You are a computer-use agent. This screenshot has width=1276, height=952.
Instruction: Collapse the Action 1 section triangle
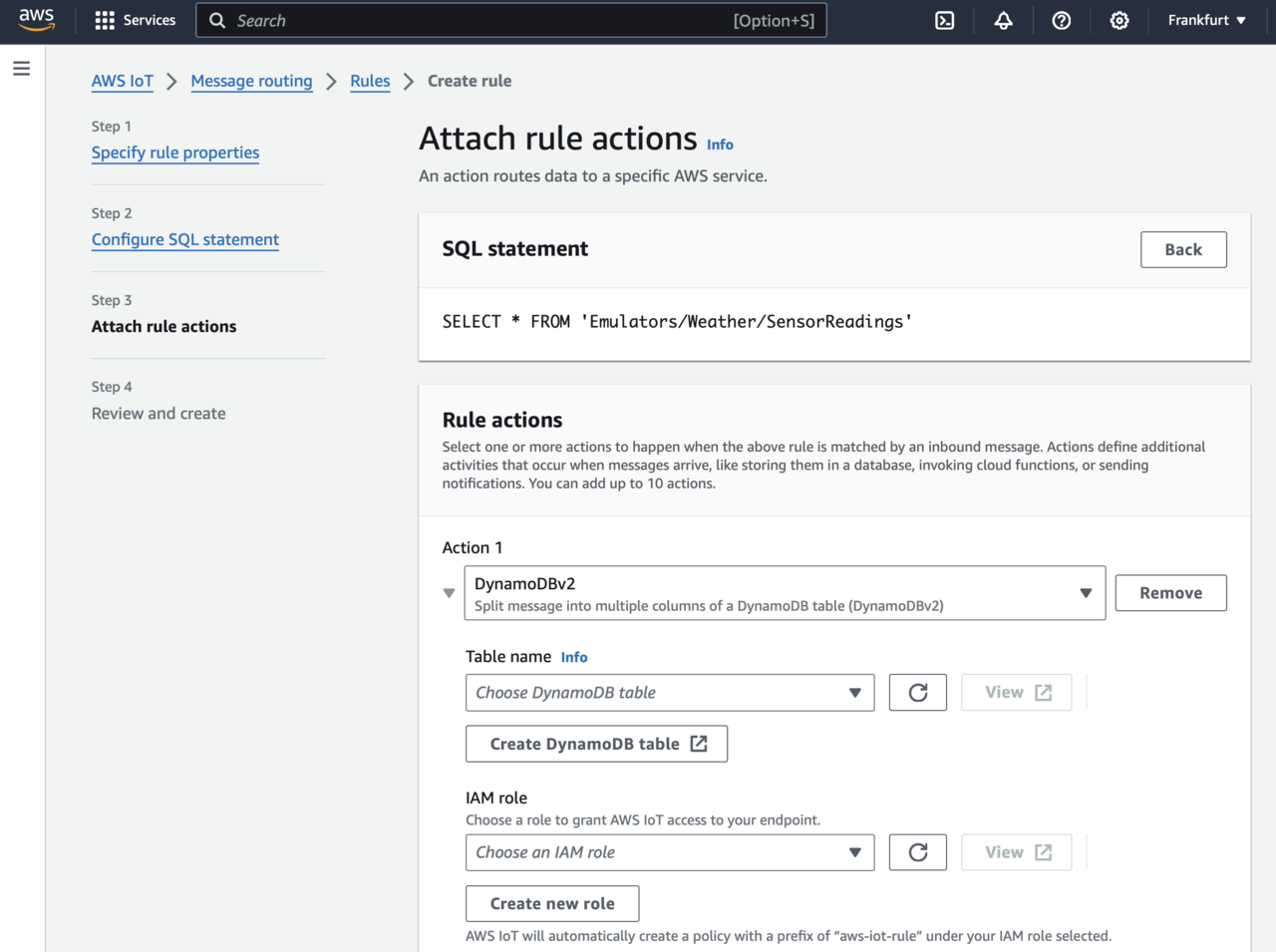(449, 593)
